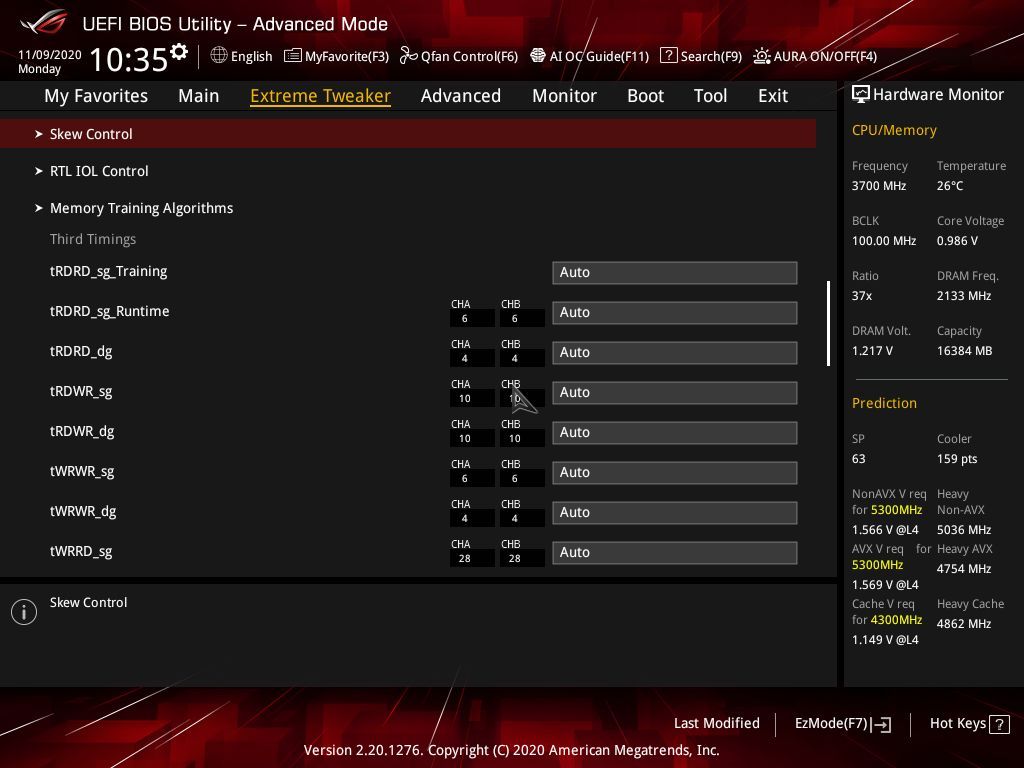Screen dimensions: 1024x768
Task: Click the 4862 MHz Heavy Cache value
Action: (964, 624)
